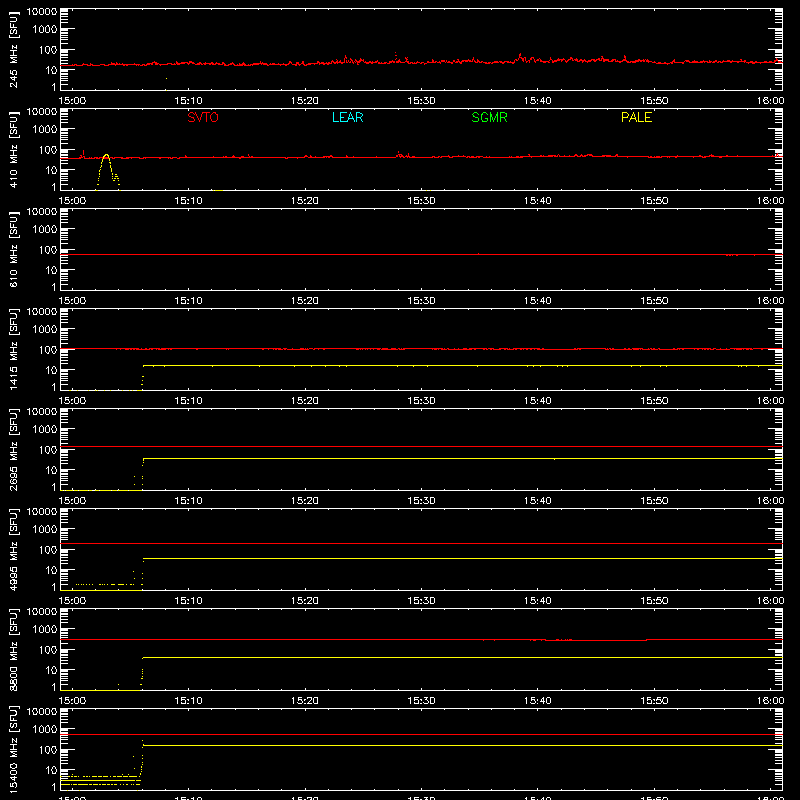Click the green SGMR station label

coord(489,117)
